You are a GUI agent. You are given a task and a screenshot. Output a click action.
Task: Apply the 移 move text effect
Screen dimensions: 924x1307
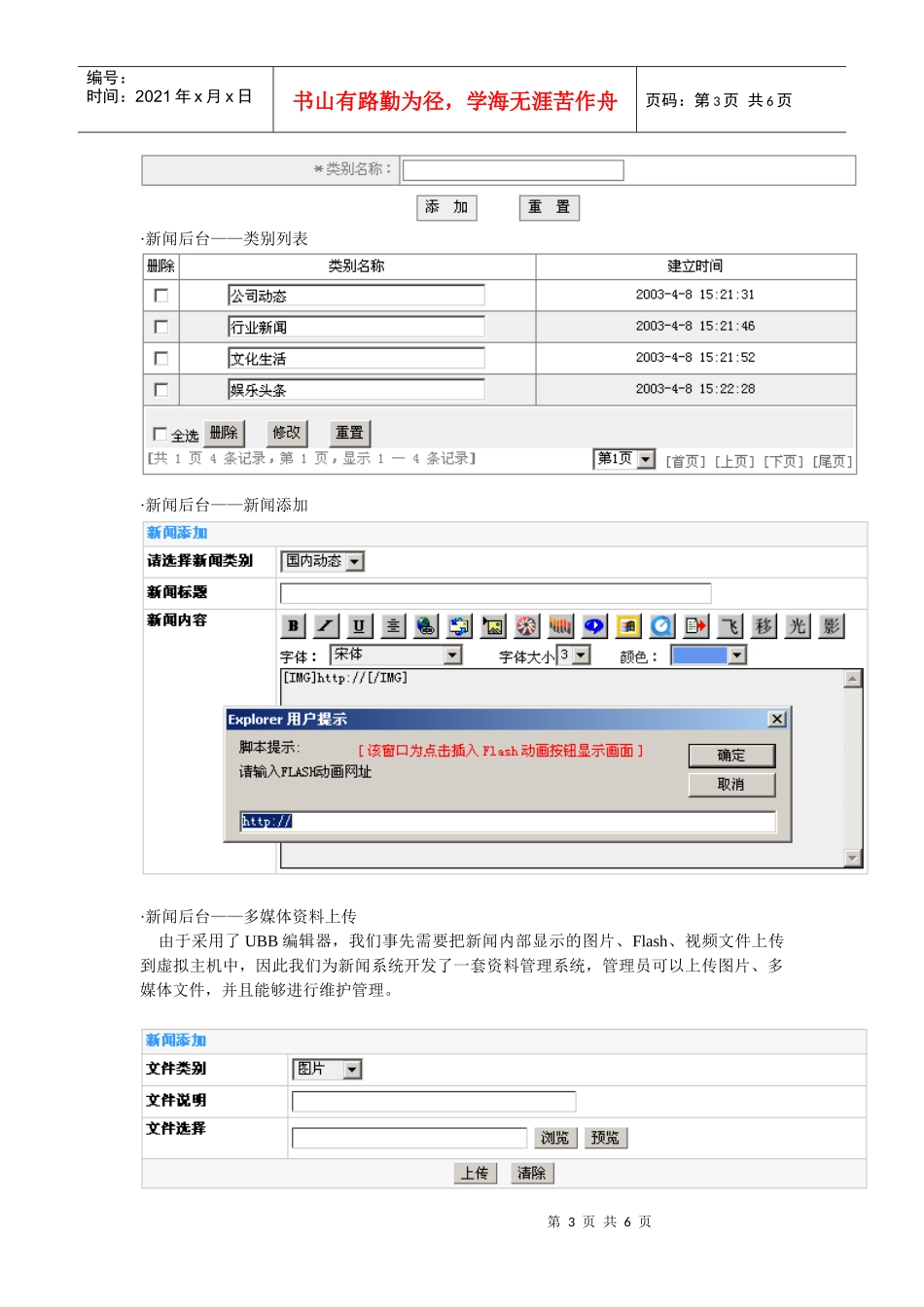point(764,626)
